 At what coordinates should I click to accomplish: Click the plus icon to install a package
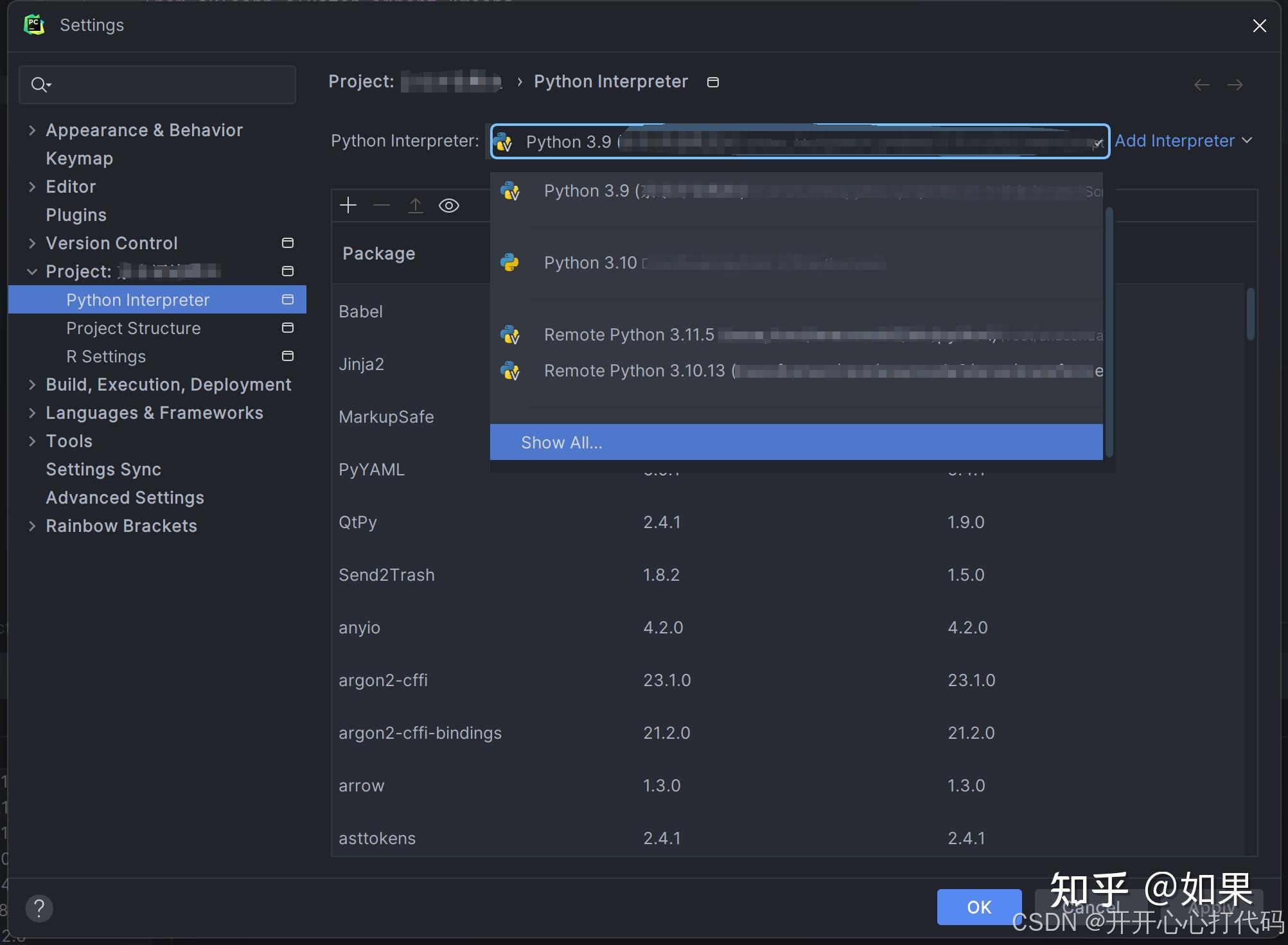tap(348, 206)
